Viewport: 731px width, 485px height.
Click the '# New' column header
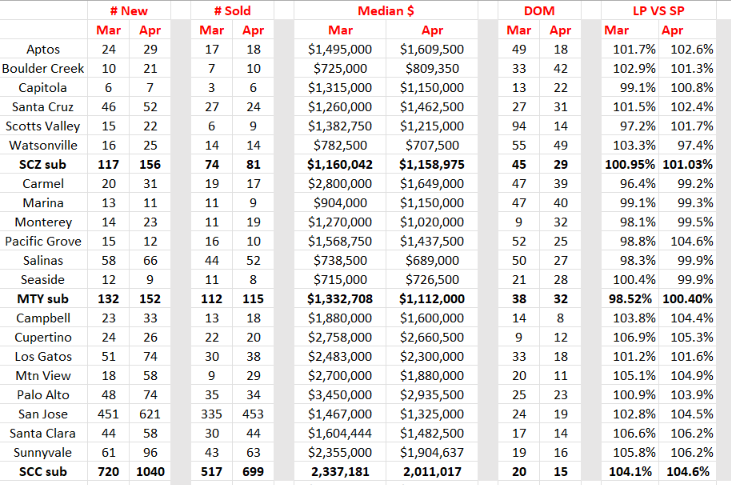coord(129,11)
